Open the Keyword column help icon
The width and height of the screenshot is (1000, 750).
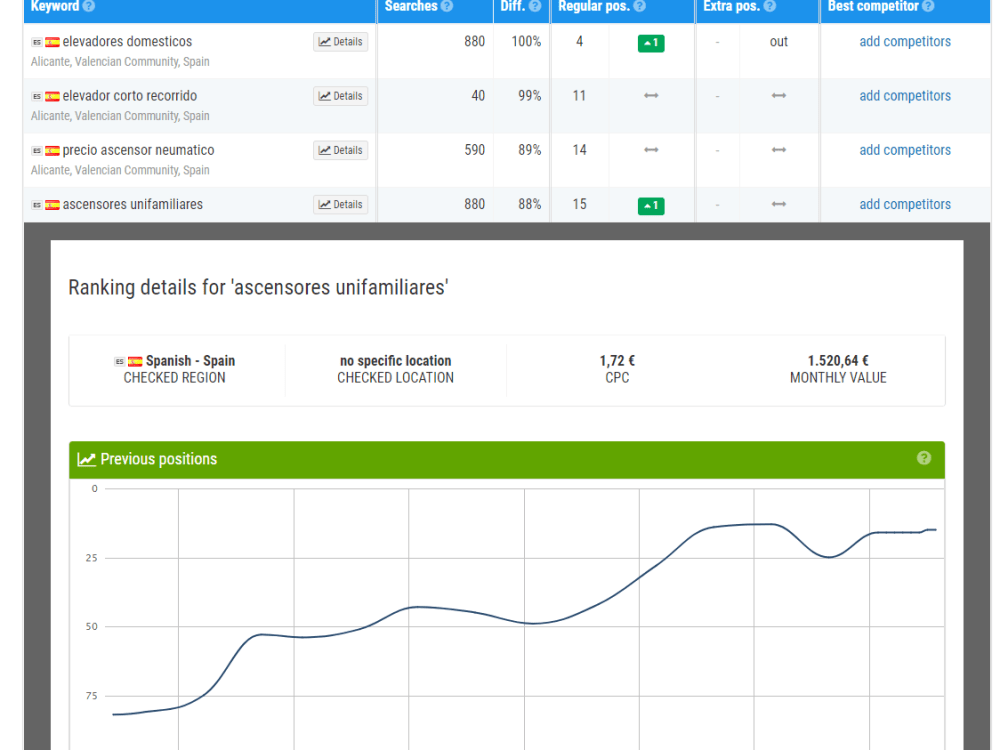89,6
